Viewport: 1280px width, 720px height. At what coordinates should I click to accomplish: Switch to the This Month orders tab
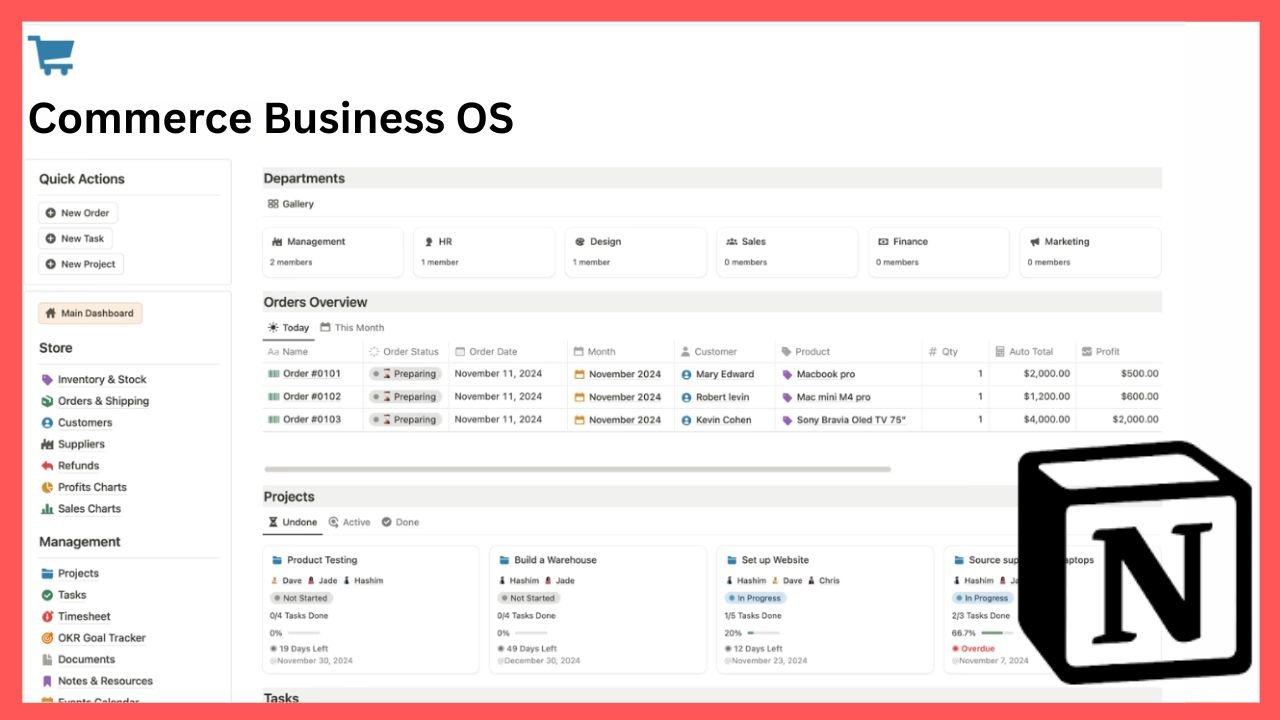pos(352,327)
